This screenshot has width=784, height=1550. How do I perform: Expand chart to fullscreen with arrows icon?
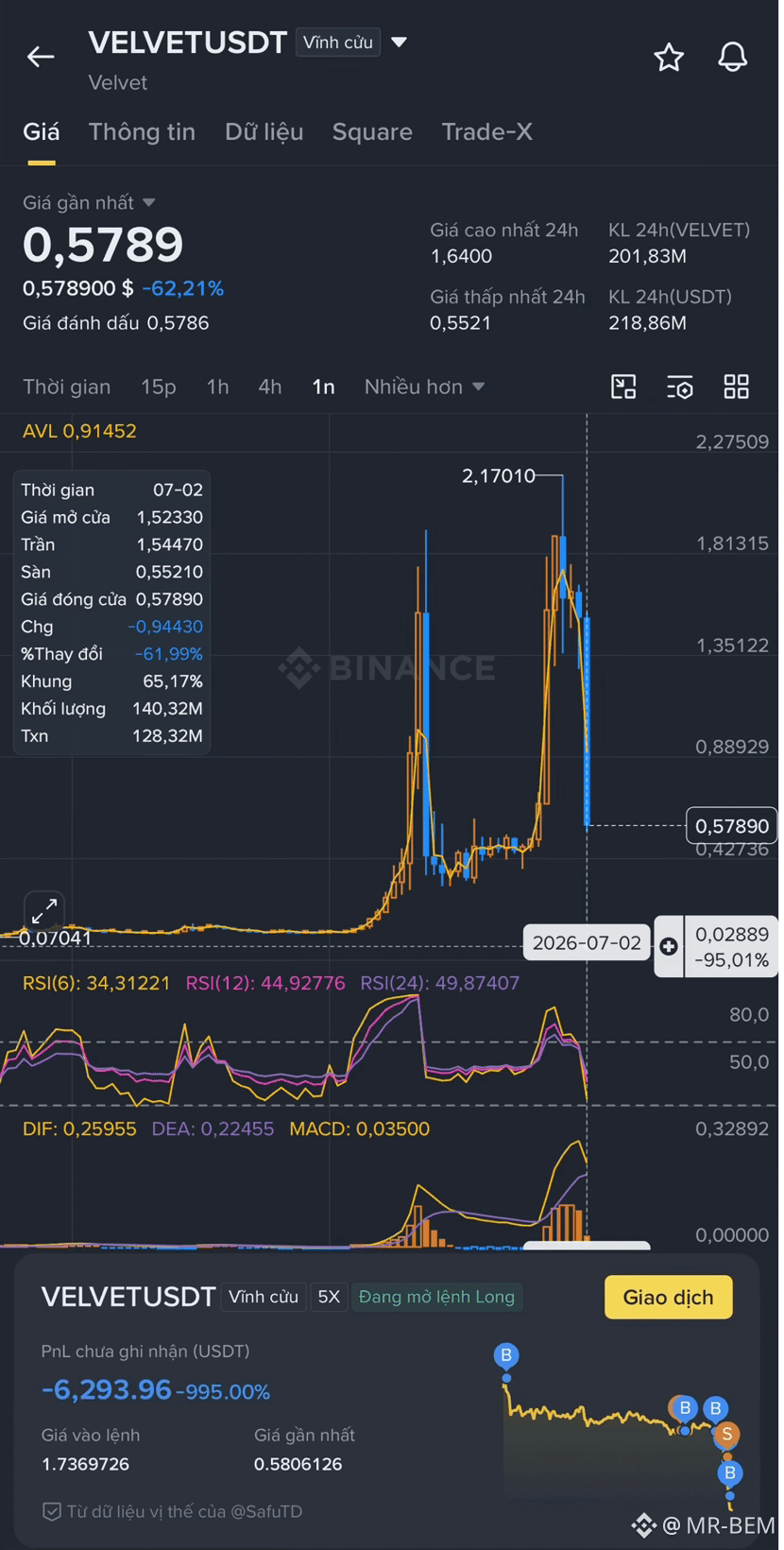43,911
